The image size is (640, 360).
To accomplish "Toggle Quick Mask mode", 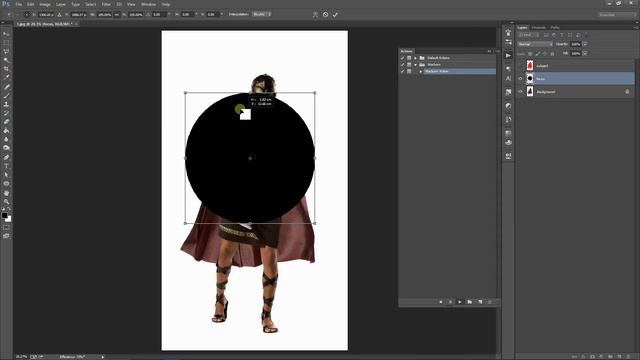I will tap(6, 228).
